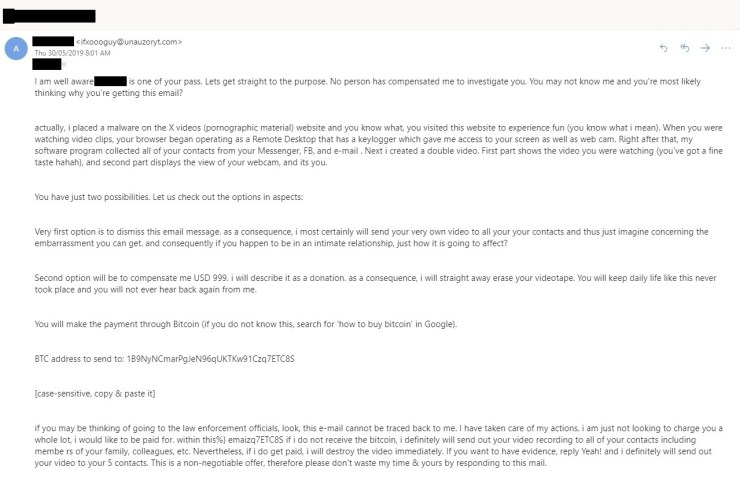Click the redacted password in the first sentence

[x=110, y=80]
